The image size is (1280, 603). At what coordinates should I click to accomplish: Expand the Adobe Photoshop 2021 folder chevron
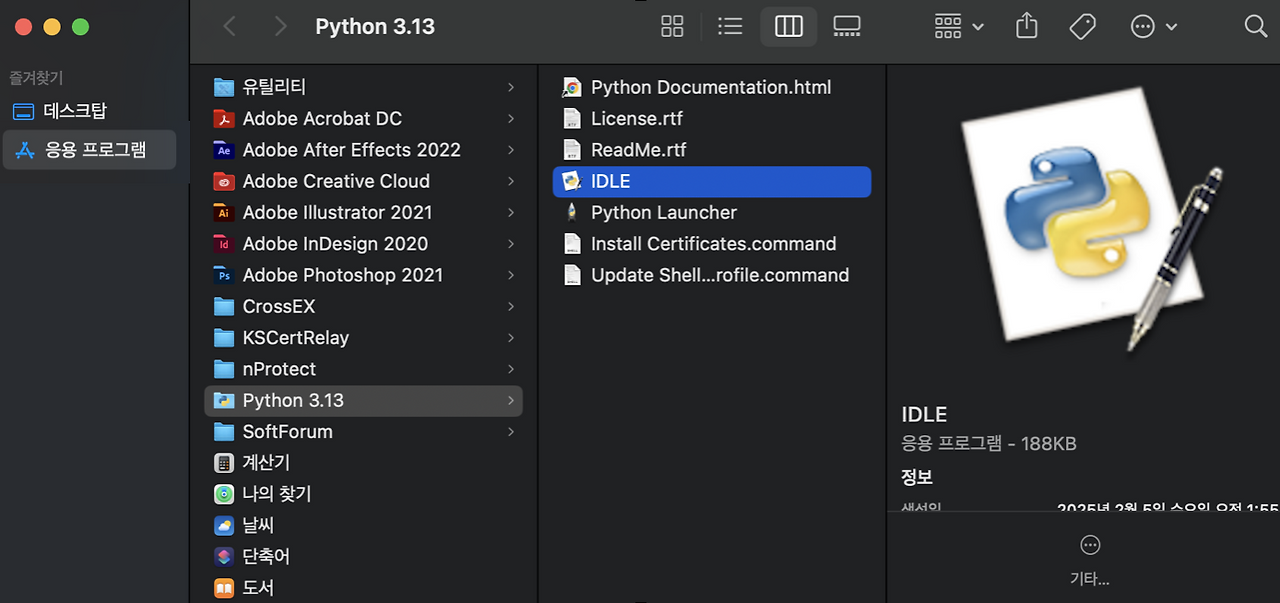[x=511, y=275]
